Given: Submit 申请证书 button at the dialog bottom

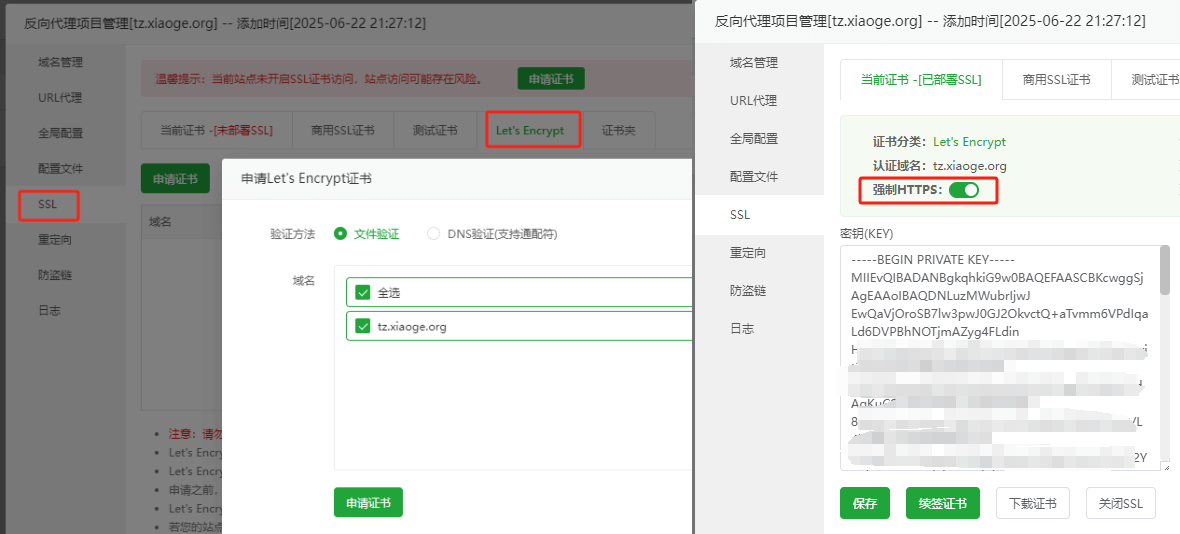Looking at the screenshot, I should coord(368,502).
